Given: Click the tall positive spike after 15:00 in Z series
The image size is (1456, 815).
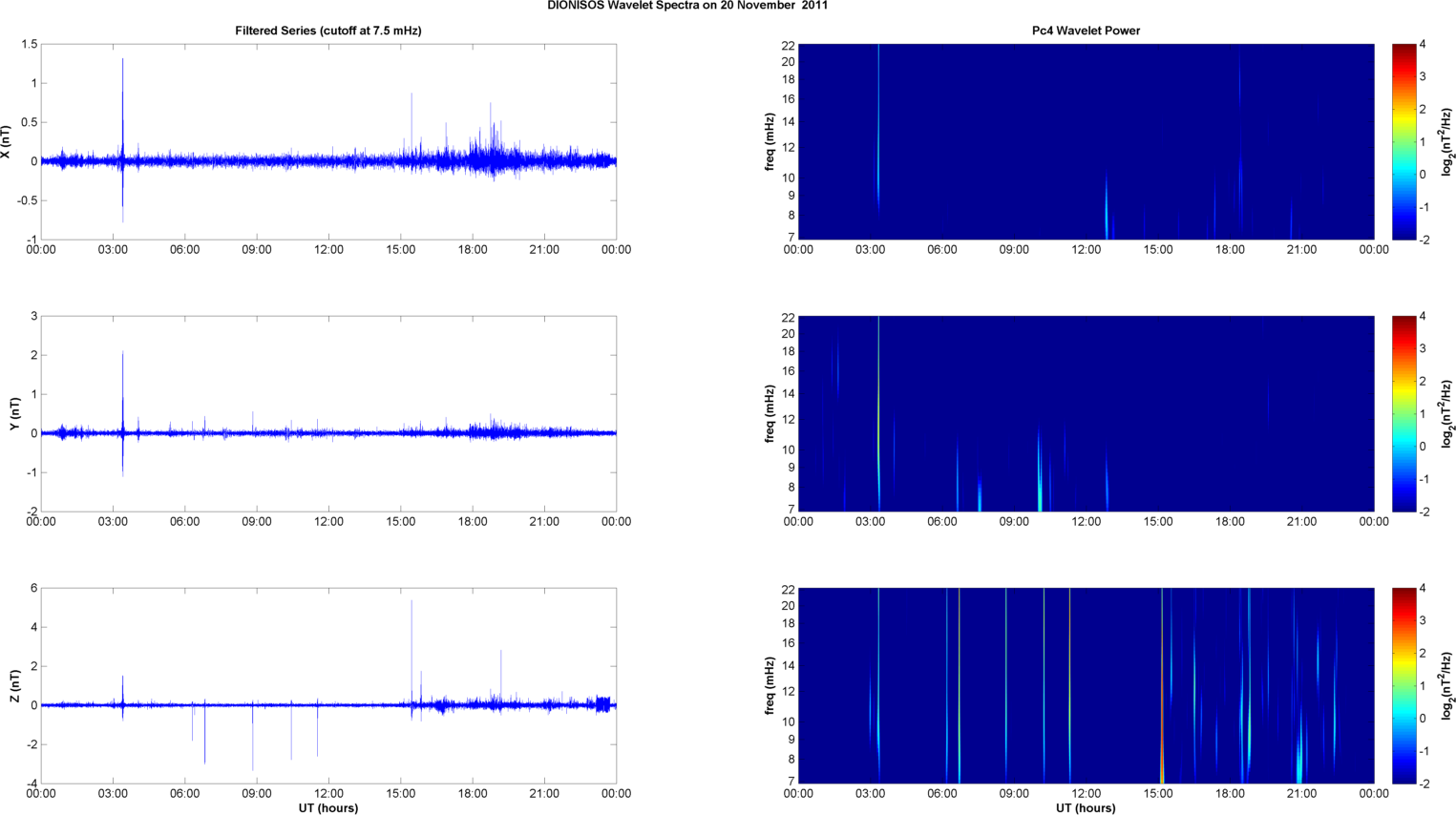Looking at the screenshot, I should pos(411,654).
